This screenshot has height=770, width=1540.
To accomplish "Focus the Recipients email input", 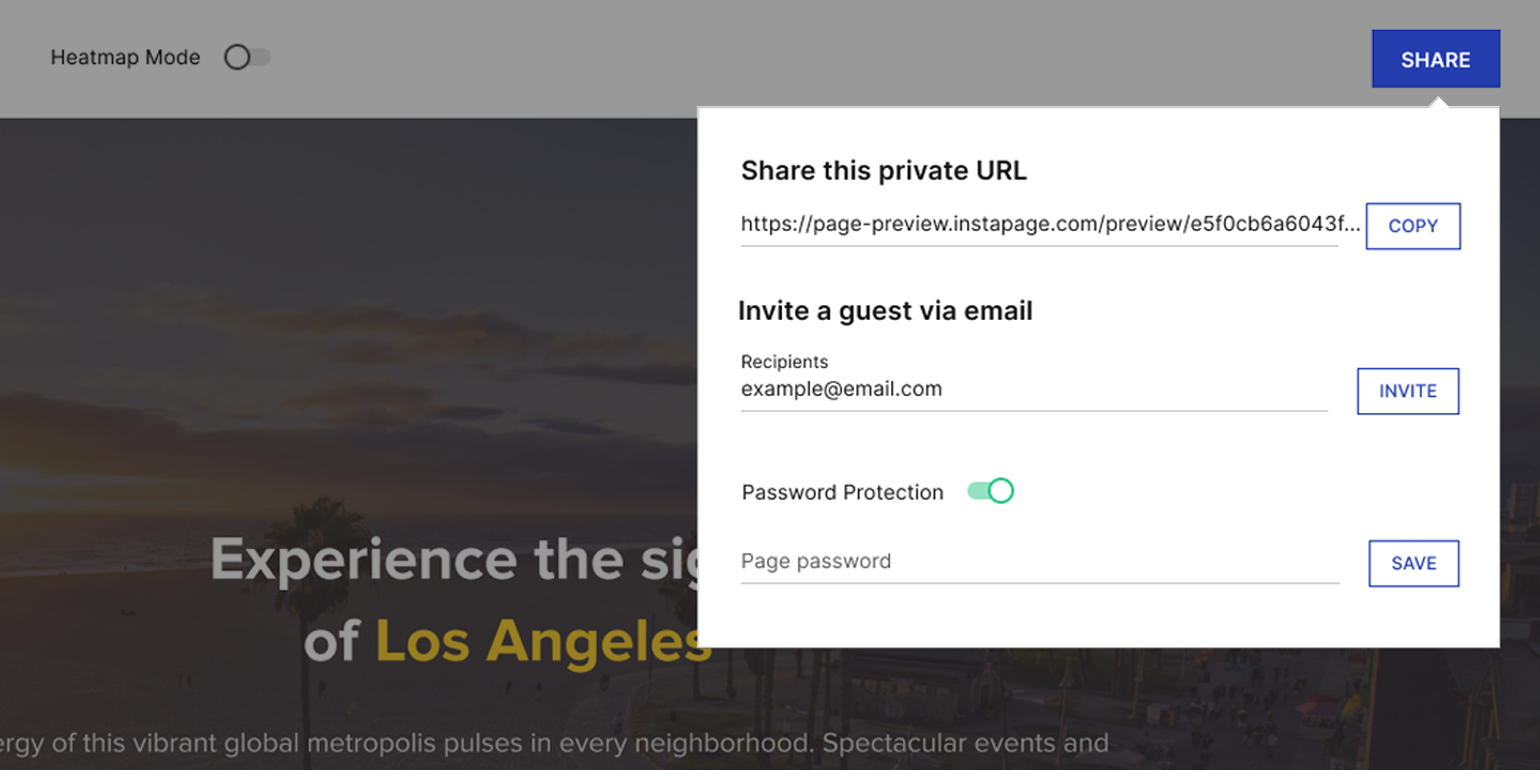I will [1033, 390].
